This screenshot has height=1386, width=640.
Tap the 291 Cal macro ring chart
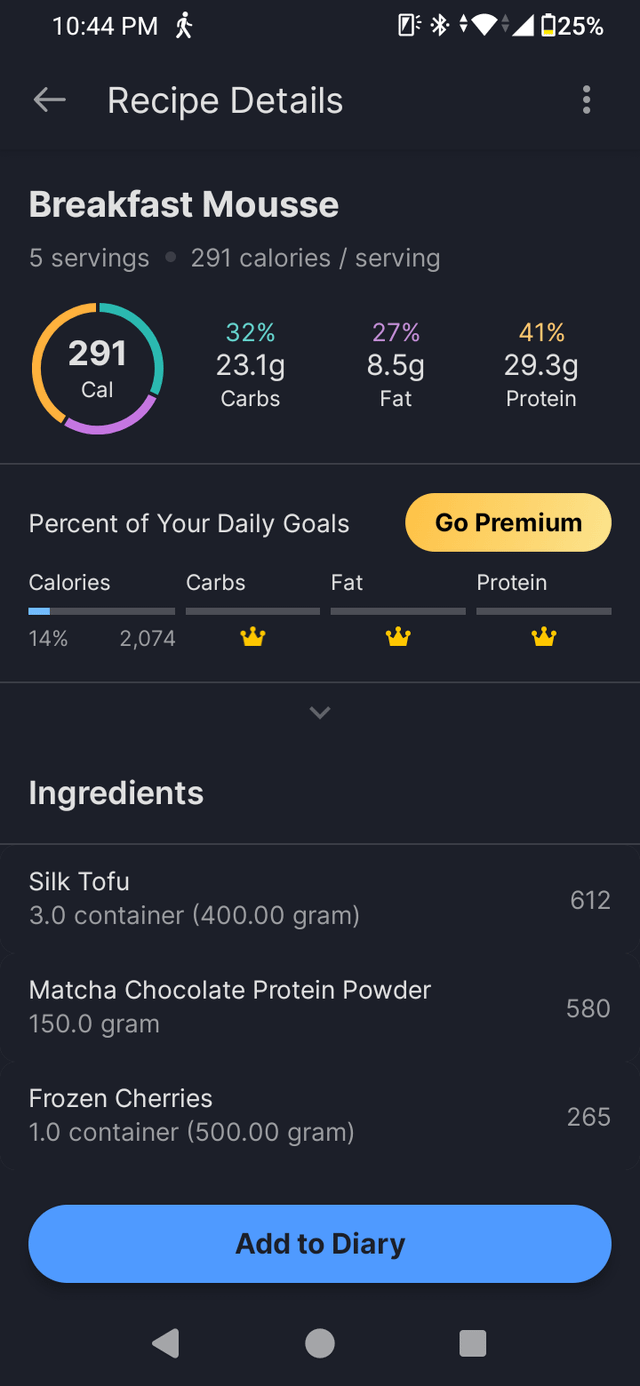[97, 368]
